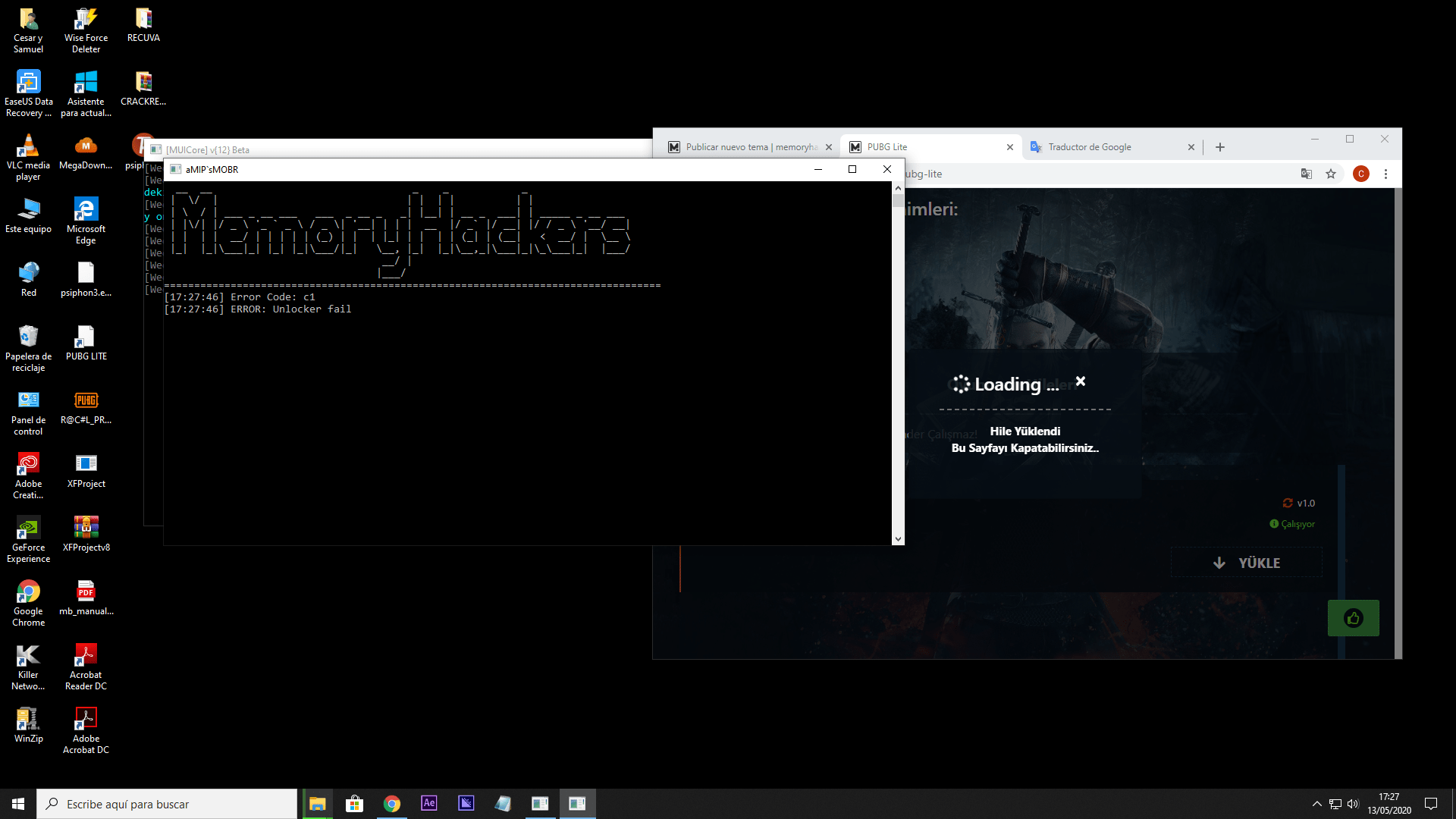
Task: Click the [MUICore] v{12} Beta window title
Action: click(x=208, y=149)
